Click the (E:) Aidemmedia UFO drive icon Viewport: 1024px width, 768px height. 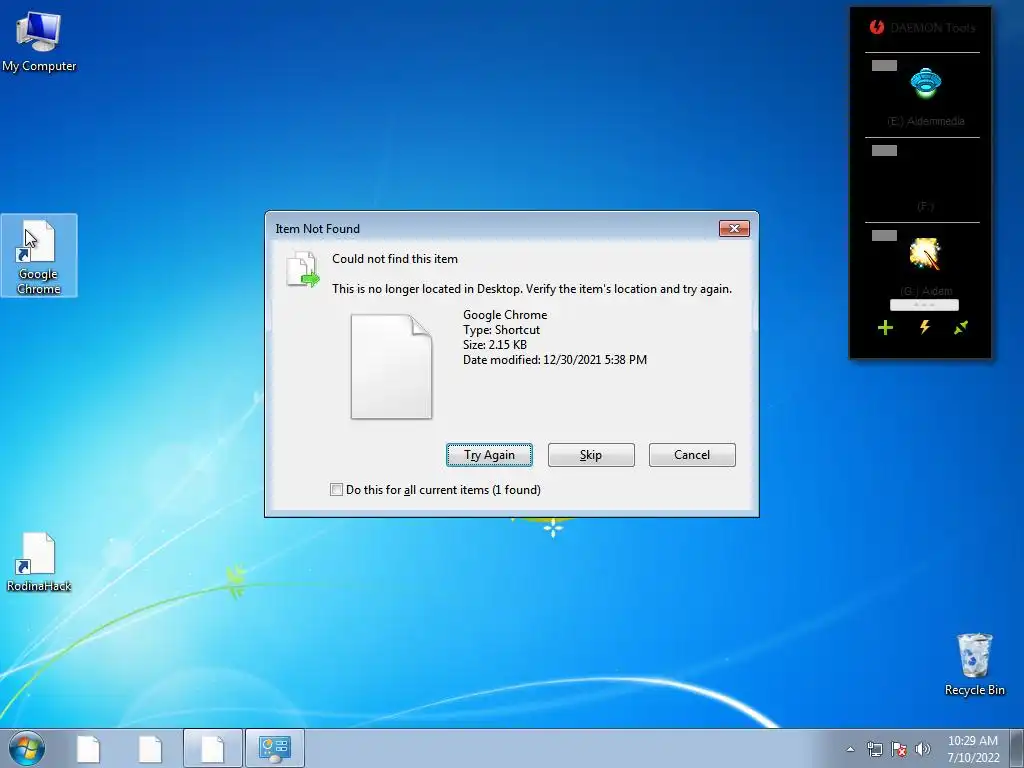coord(925,83)
